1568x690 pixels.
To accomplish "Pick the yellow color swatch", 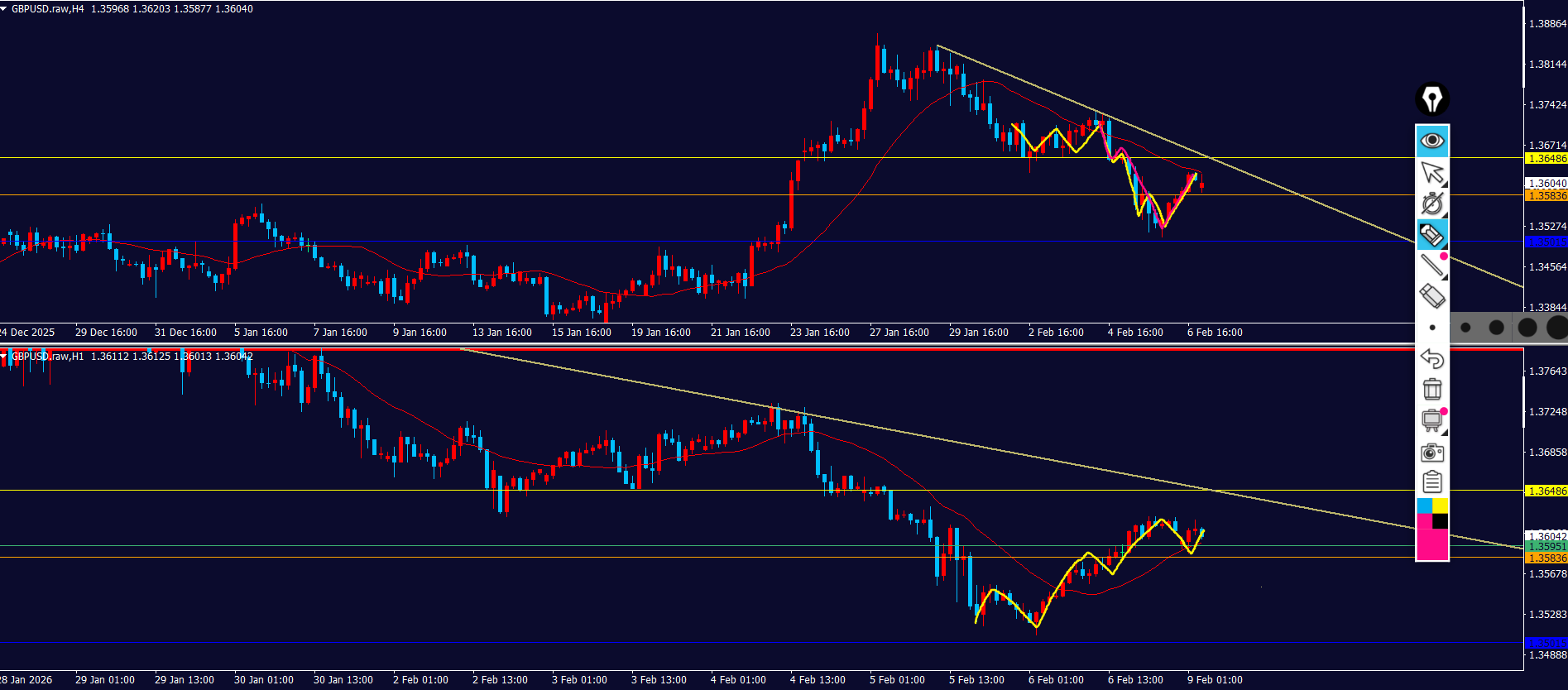I will pyautogui.click(x=1441, y=506).
